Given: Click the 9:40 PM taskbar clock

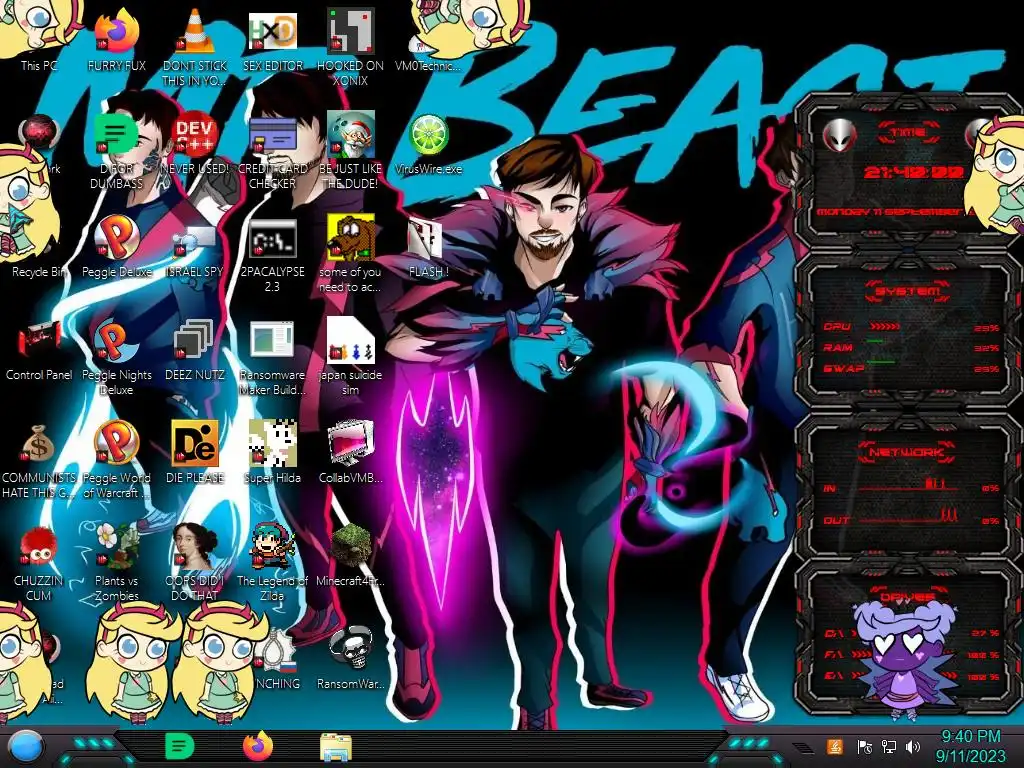Looking at the screenshot, I should tap(970, 737).
